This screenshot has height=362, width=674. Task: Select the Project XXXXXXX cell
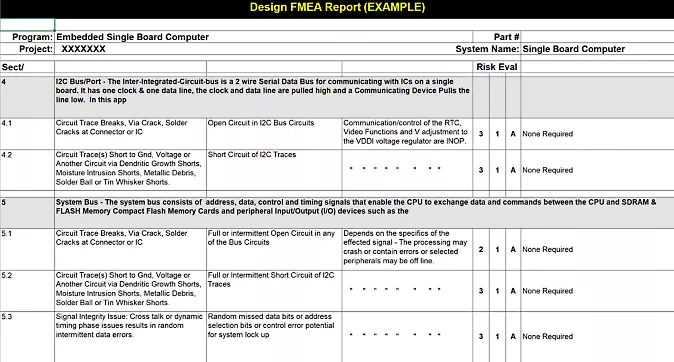[x=263, y=49]
